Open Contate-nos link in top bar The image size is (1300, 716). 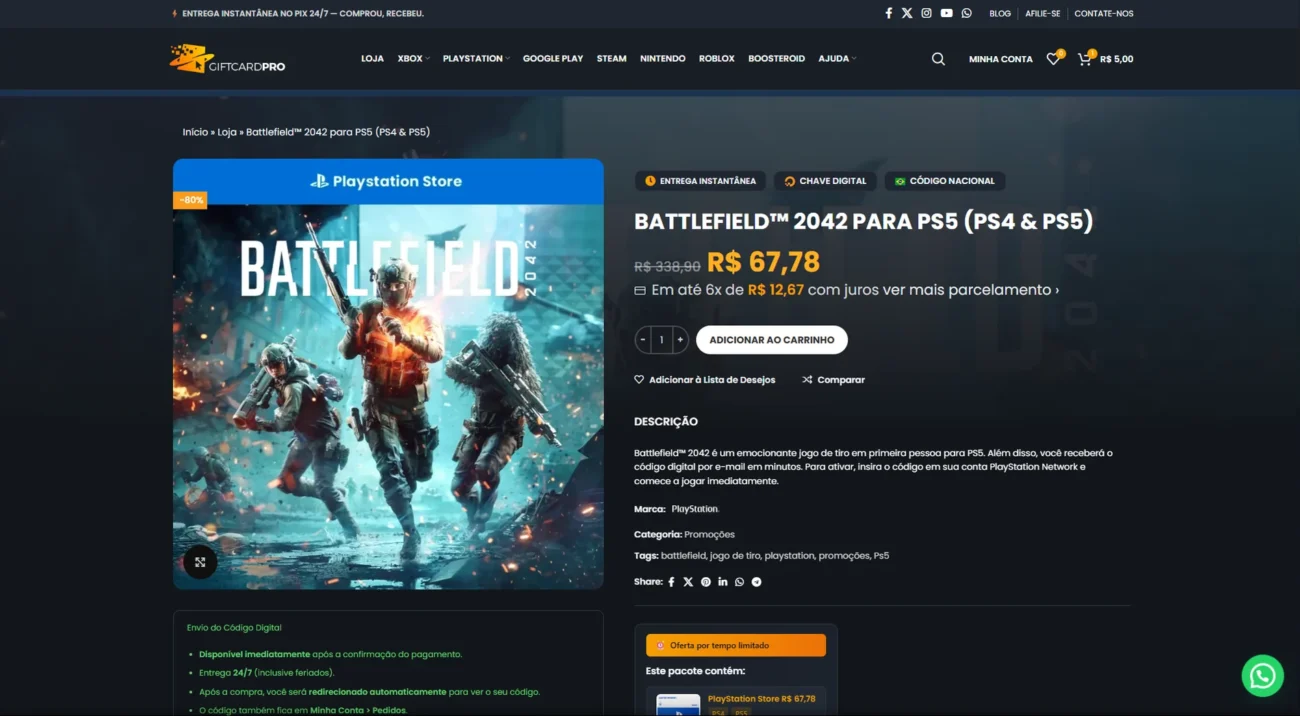click(x=1104, y=13)
